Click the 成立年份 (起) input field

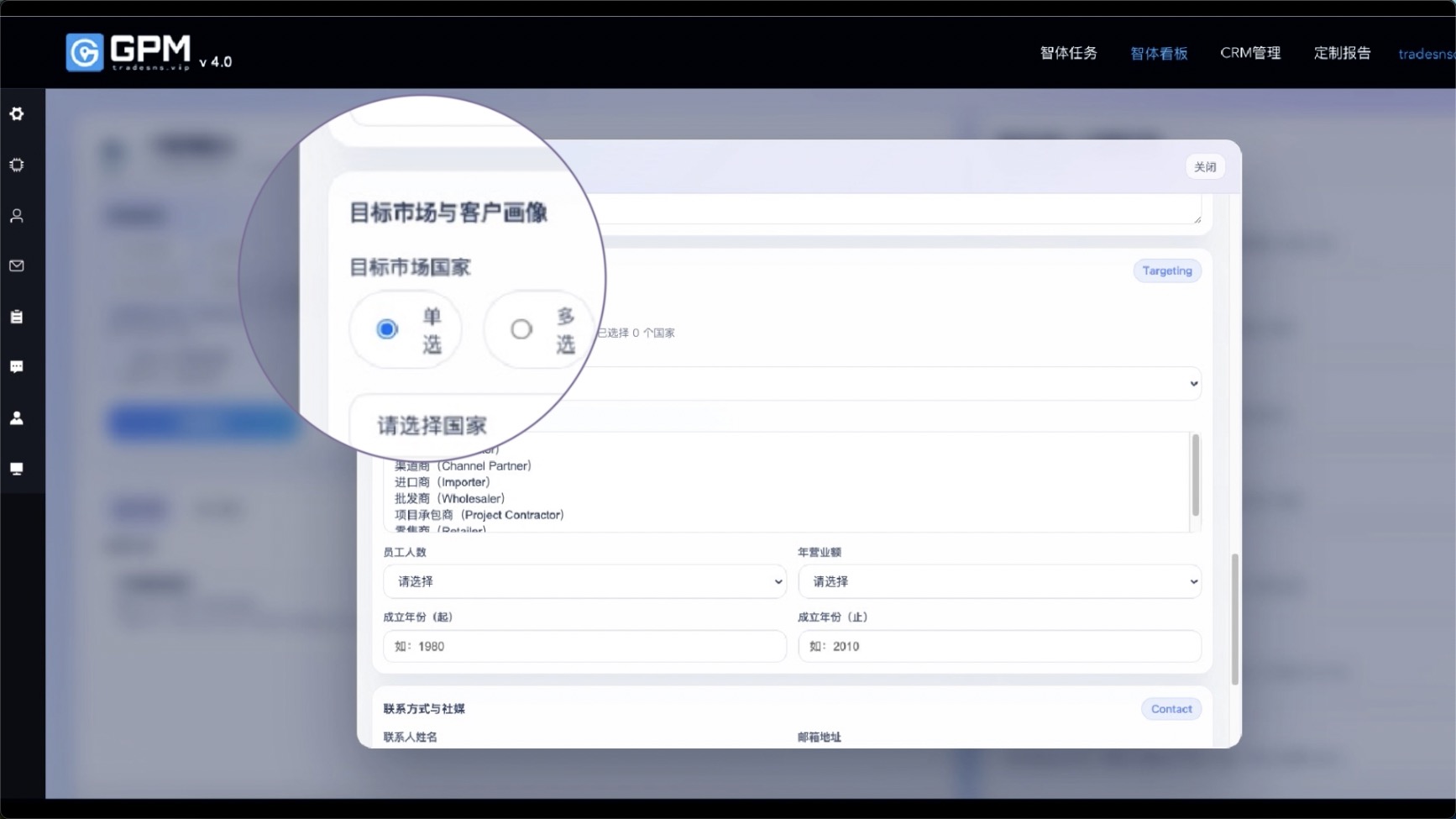(x=584, y=646)
